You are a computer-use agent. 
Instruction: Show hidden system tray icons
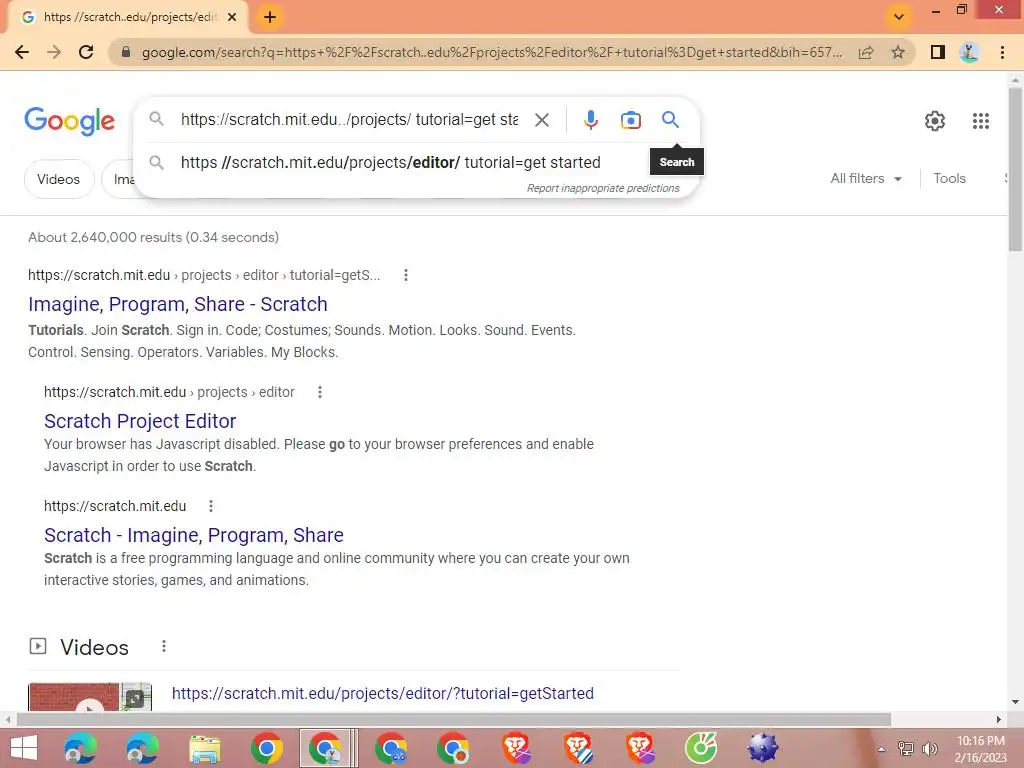coord(881,749)
